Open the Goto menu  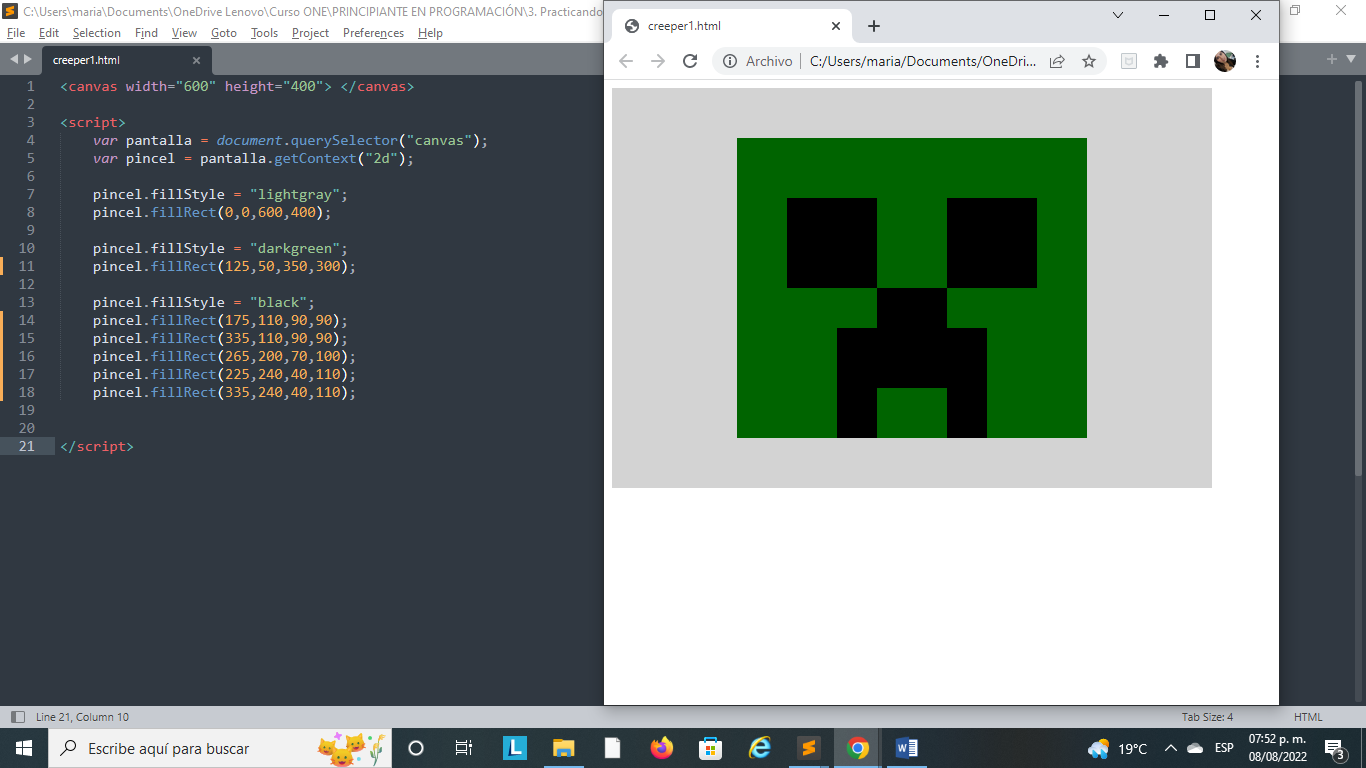pos(224,33)
